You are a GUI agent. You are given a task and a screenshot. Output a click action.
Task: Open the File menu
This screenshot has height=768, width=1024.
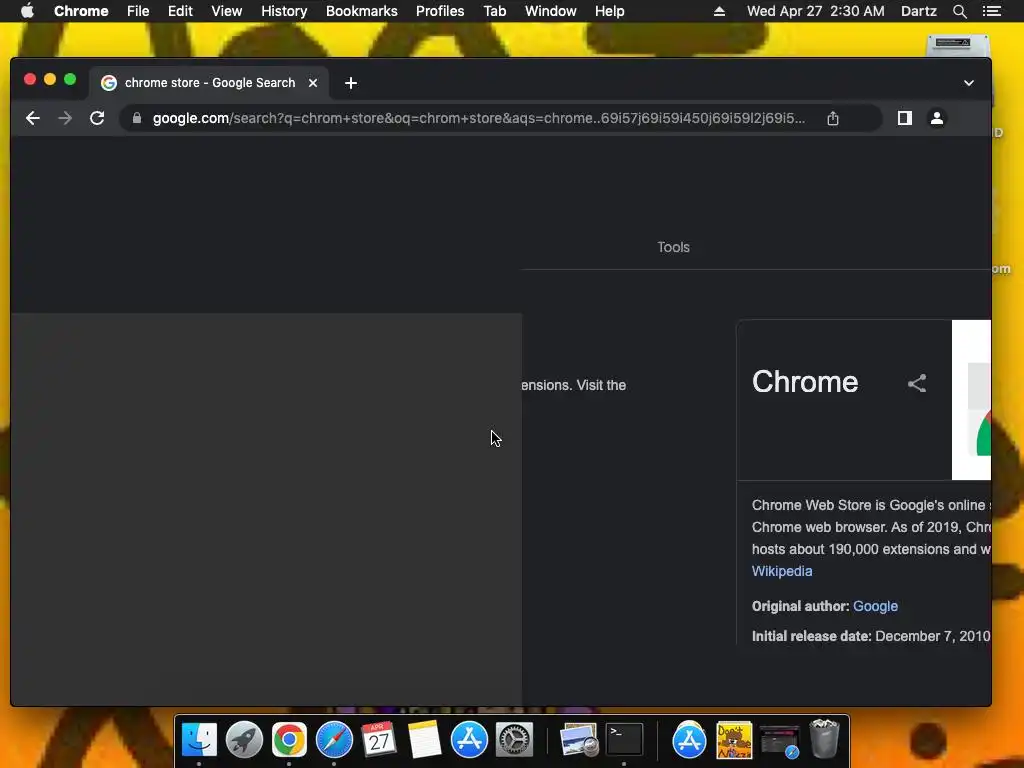coord(138,11)
